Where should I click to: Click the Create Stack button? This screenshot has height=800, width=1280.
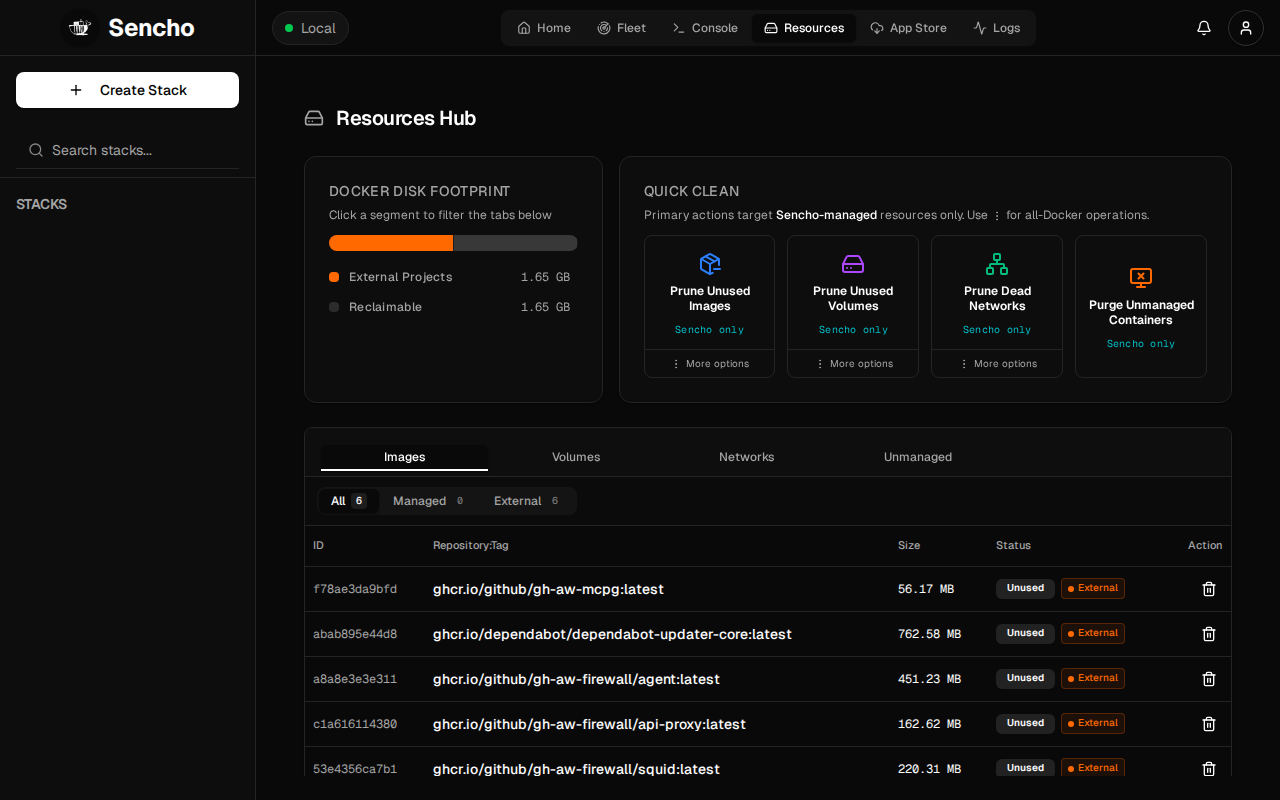pos(127,90)
